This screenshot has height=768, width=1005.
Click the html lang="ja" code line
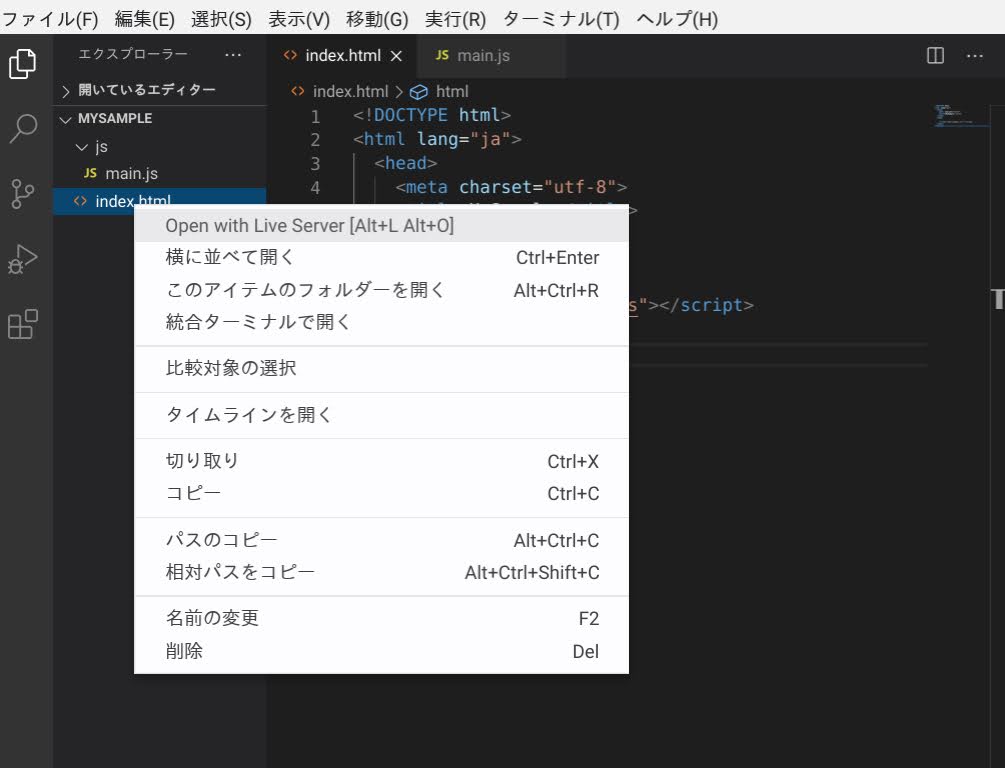click(437, 139)
